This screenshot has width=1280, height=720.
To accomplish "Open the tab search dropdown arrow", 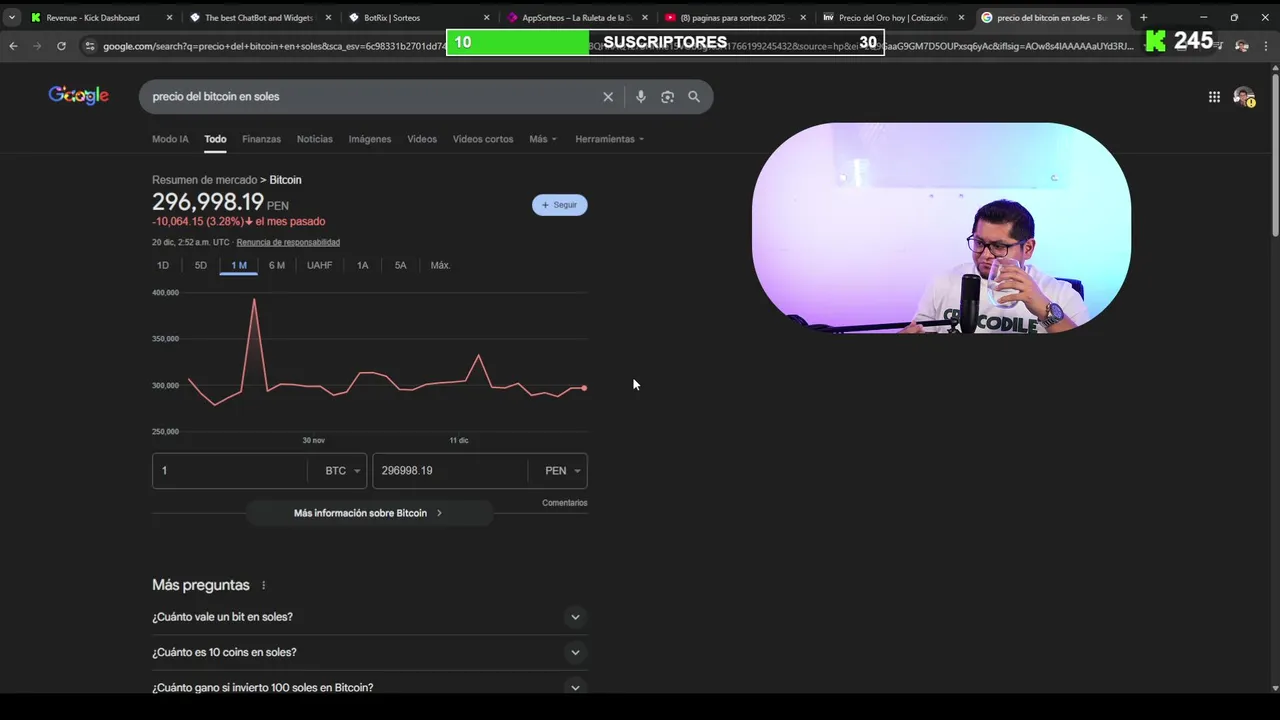I will (x=12, y=17).
